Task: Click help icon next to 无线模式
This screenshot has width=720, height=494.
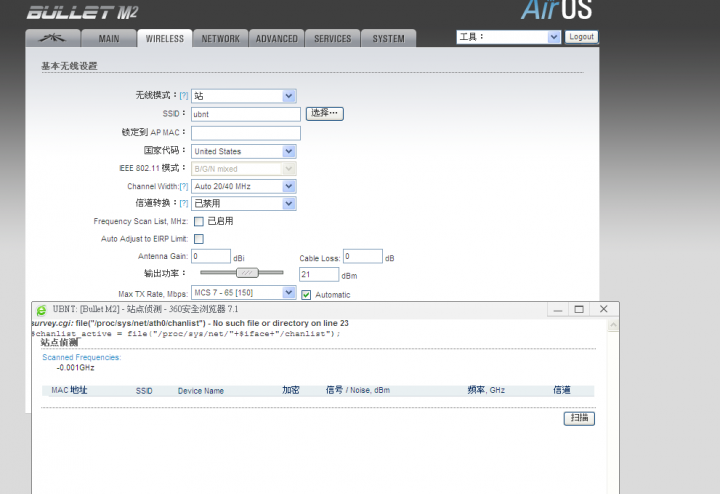Action: pyautogui.click(x=183, y=96)
